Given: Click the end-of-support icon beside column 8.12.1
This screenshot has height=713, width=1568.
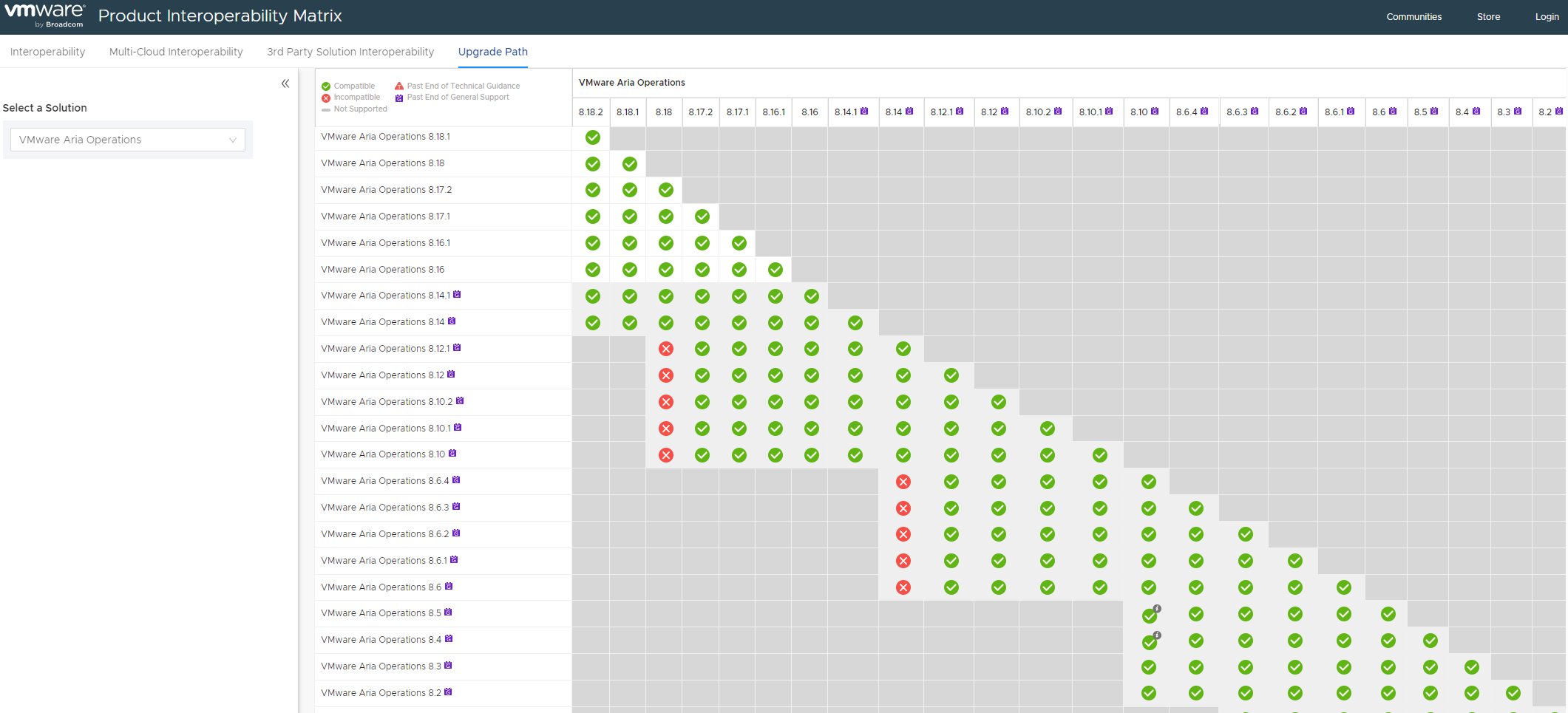Looking at the screenshot, I should coord(960,112).
